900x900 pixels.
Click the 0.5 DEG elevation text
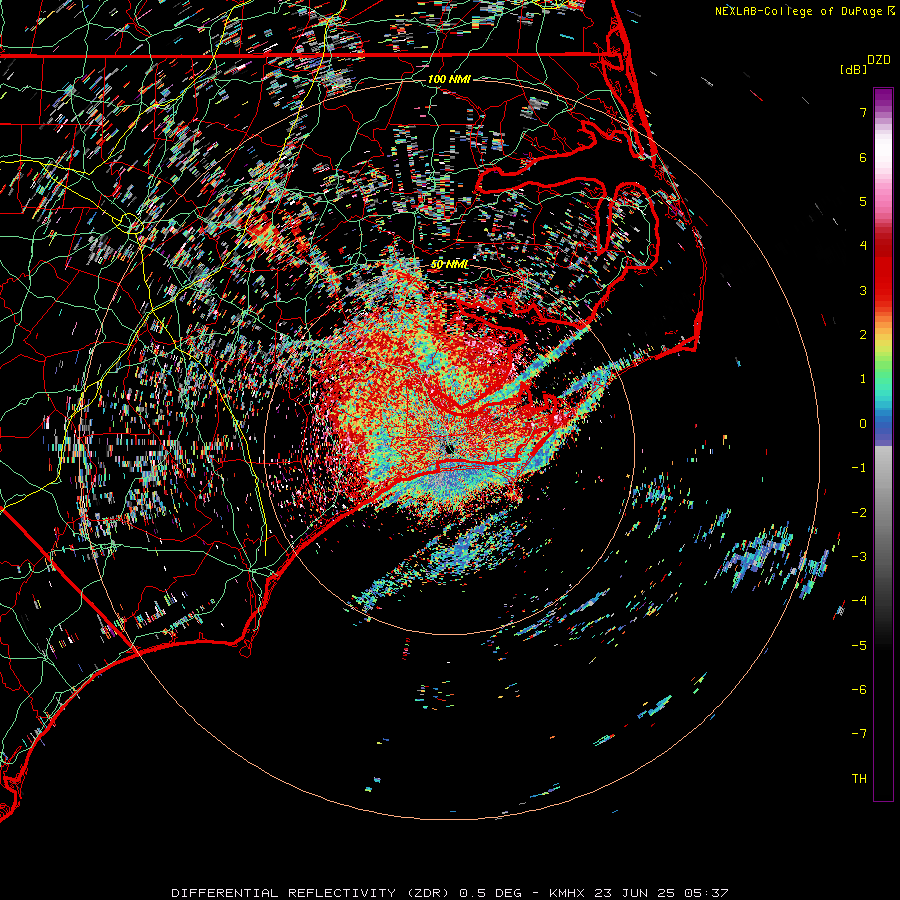point(490,893)
